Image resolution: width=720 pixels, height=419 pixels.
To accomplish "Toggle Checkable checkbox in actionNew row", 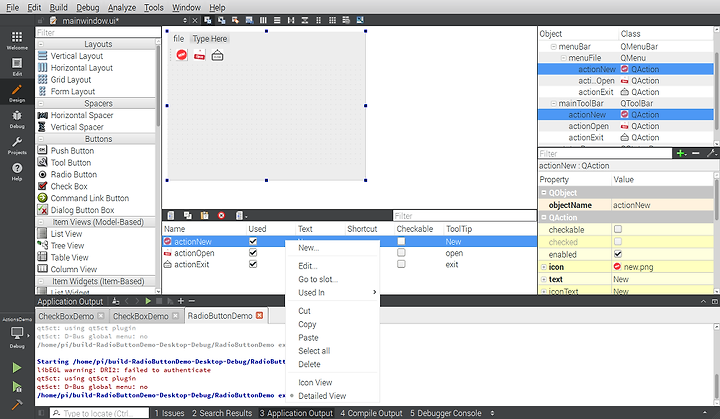I will tap(401, 241).
